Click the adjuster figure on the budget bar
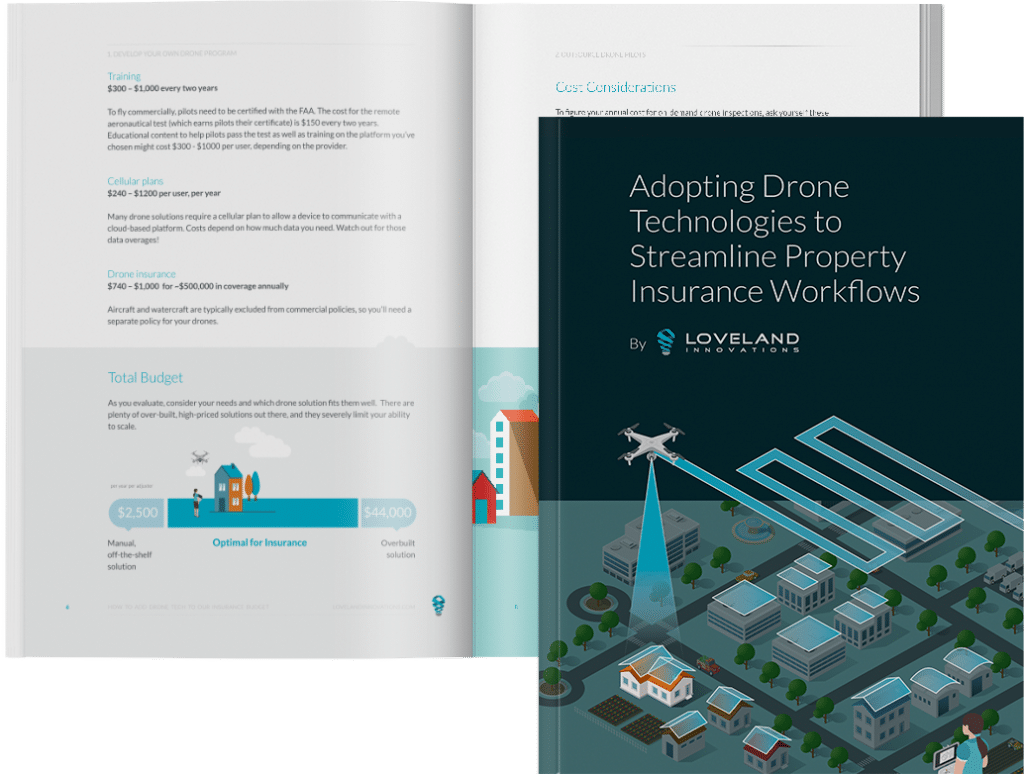The width and height of the screenshot is (1024, 774). pyautogui.click(x=196, y=502)
